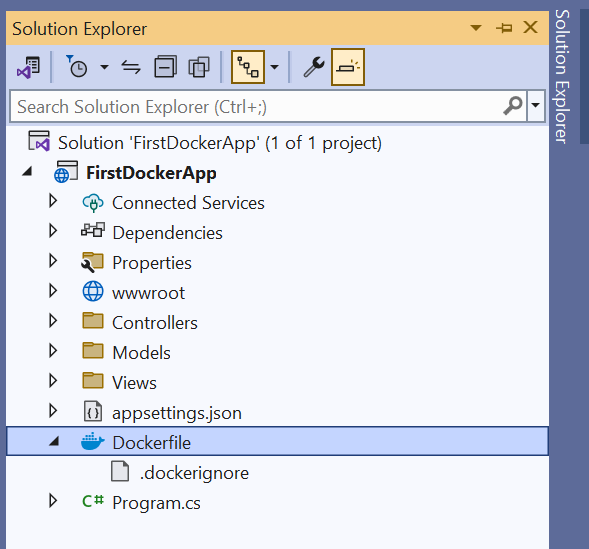Collapse the Dockerfile node
The width and height of the screenshot is (589, 549).
54,441
